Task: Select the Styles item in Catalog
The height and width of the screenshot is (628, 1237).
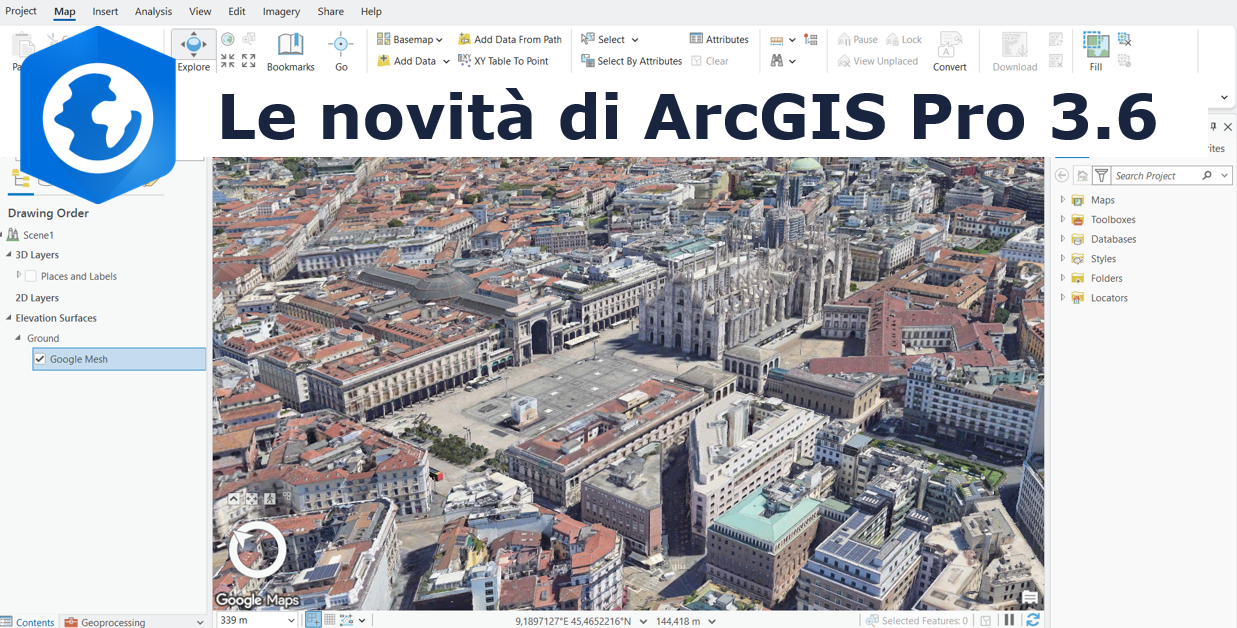Action: [1103, 259]
